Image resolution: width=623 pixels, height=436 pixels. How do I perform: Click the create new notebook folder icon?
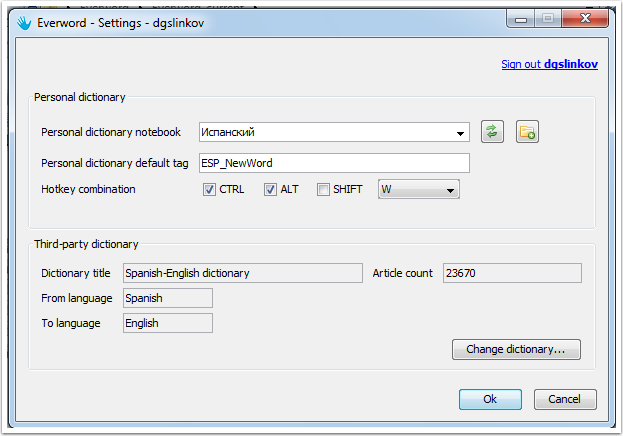click(527, 132)
